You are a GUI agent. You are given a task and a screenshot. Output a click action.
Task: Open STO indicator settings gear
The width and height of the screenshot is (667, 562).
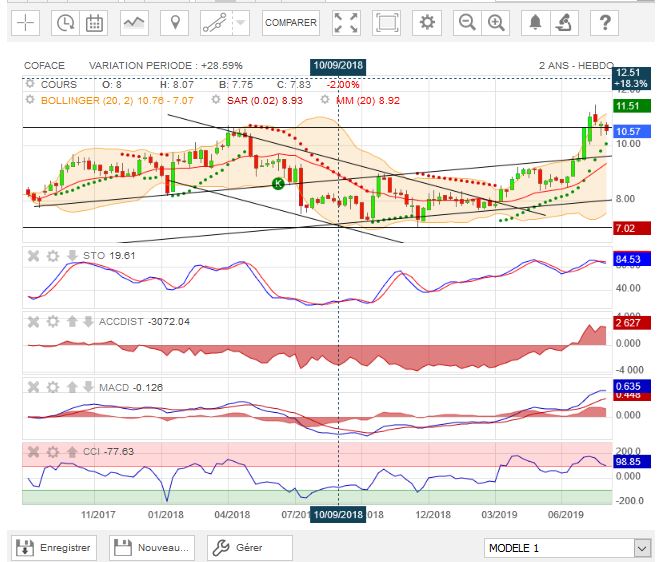pyautogui.click(x=53, y=256)
